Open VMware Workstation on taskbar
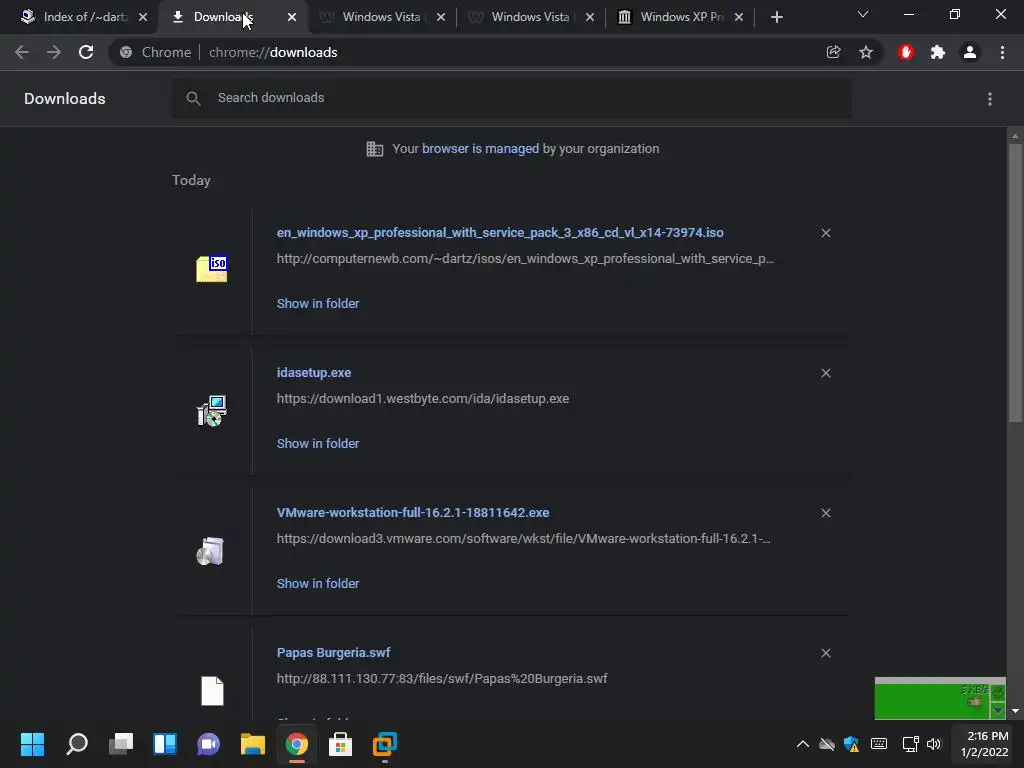Screen dimensions: 1024x768 coord(385,744)
